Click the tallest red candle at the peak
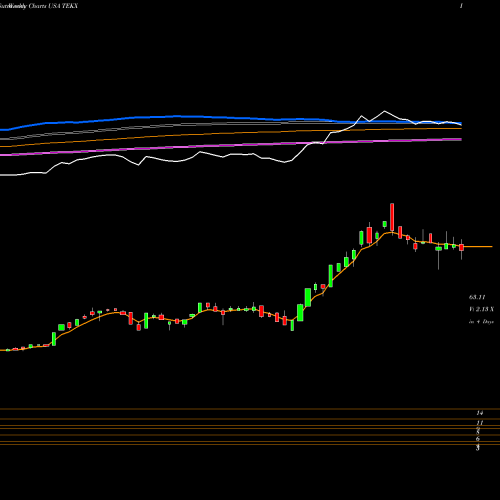500x500 pixels. [x=392, y=217]
